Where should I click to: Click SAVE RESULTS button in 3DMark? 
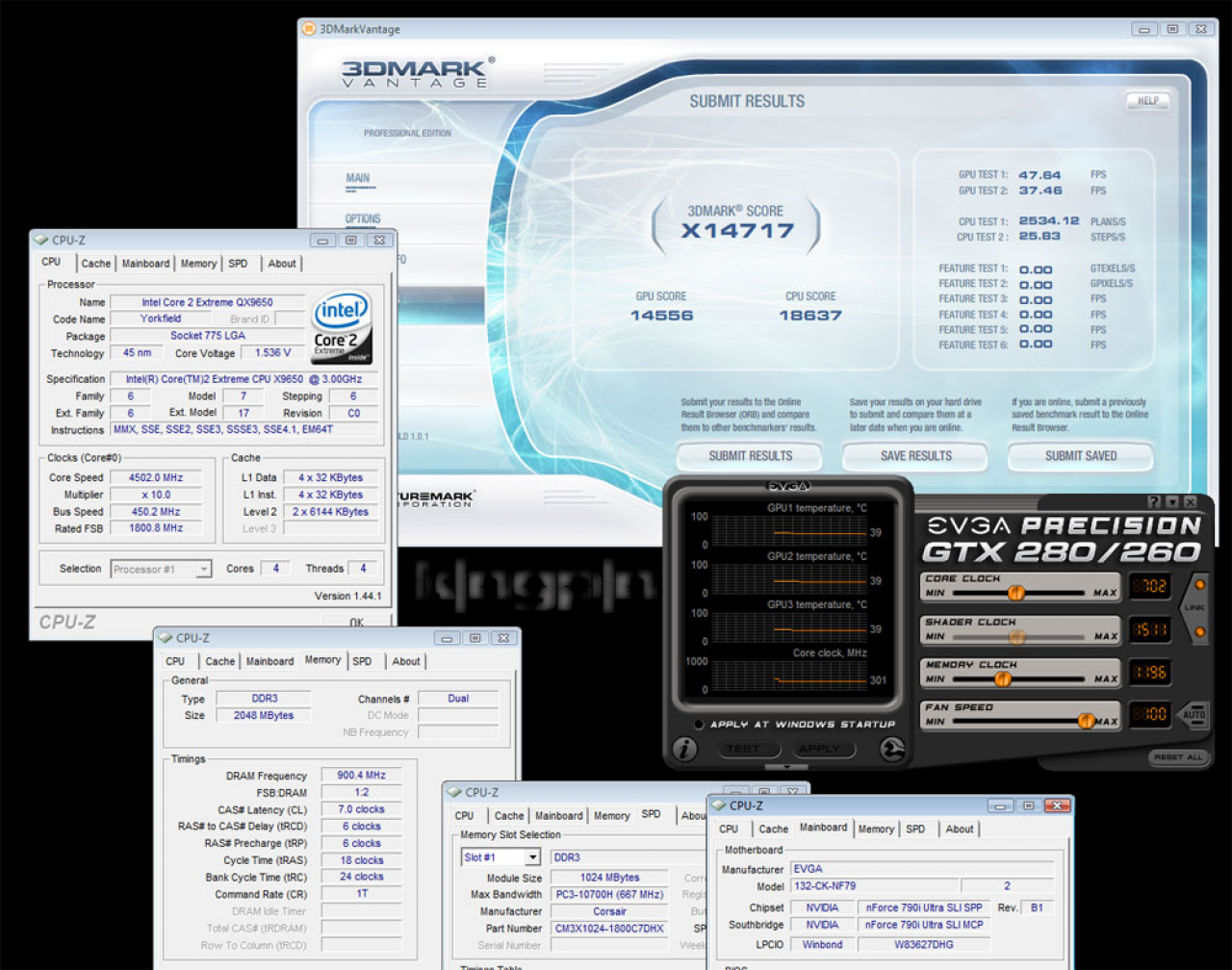pos(915,456)
